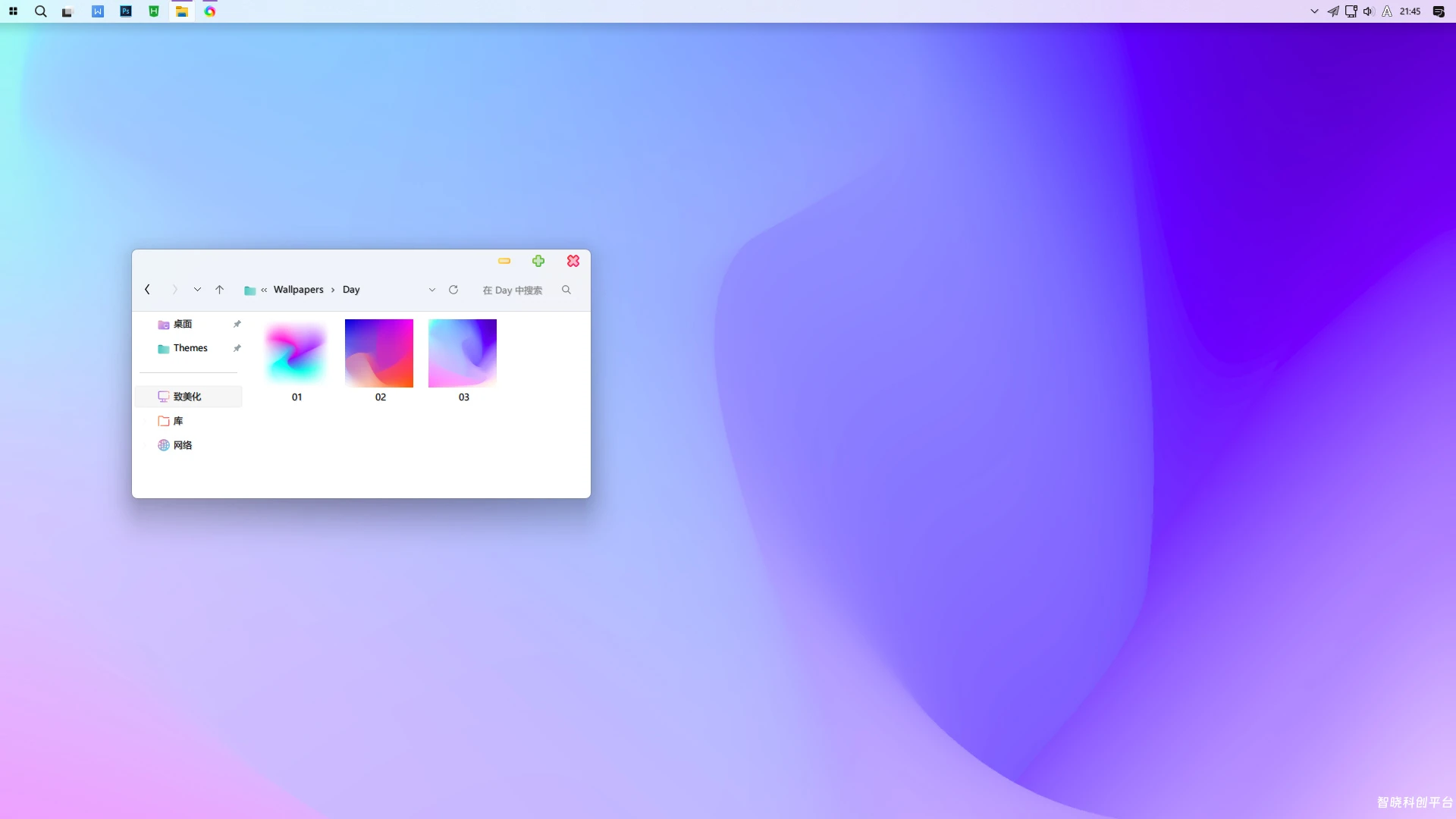Screen dimensions: 1456x819
Task: Click the File Explorer taskbar icon
Action: point(182,11)
